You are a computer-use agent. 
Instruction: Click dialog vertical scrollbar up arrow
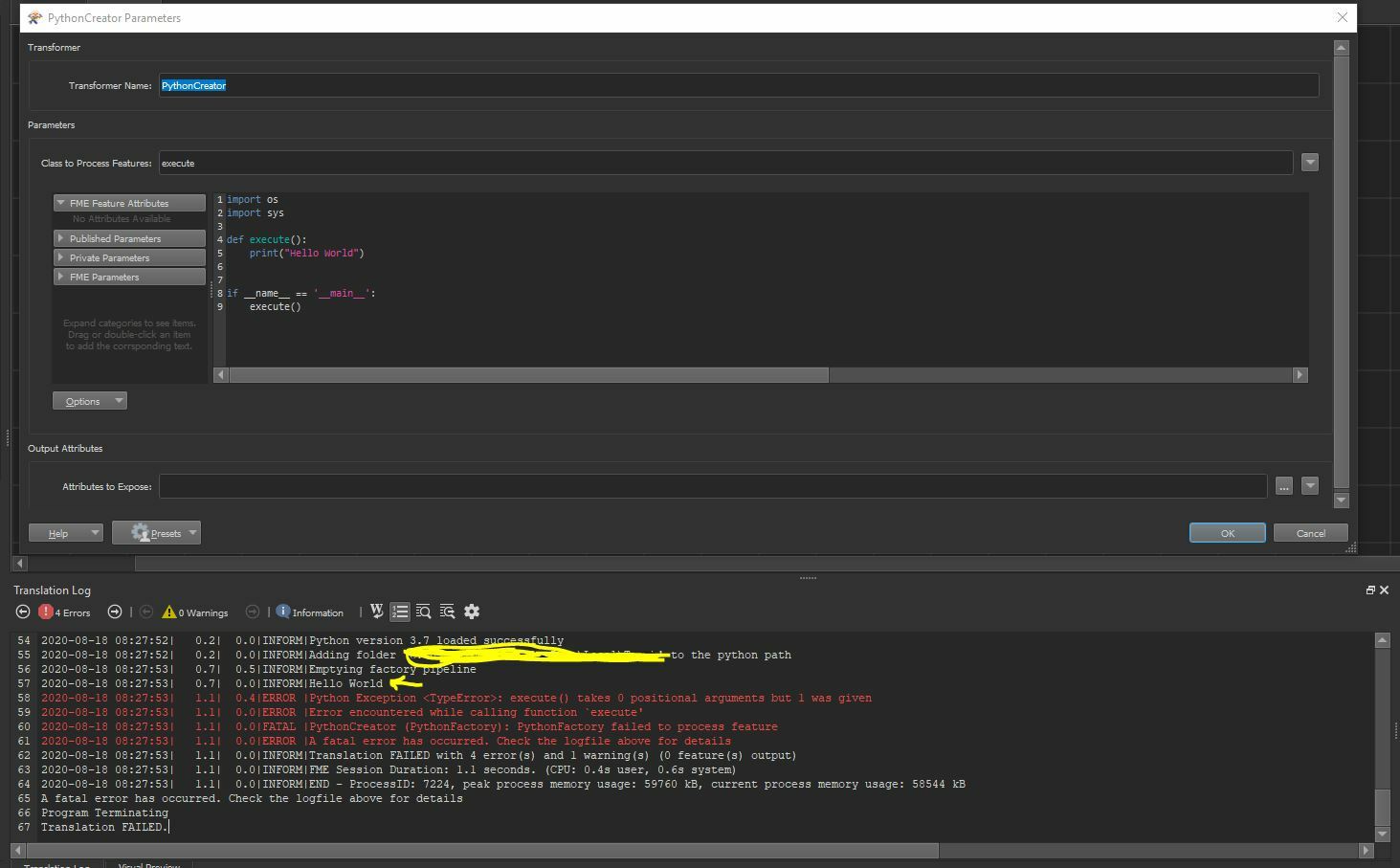click(1341, 47)
